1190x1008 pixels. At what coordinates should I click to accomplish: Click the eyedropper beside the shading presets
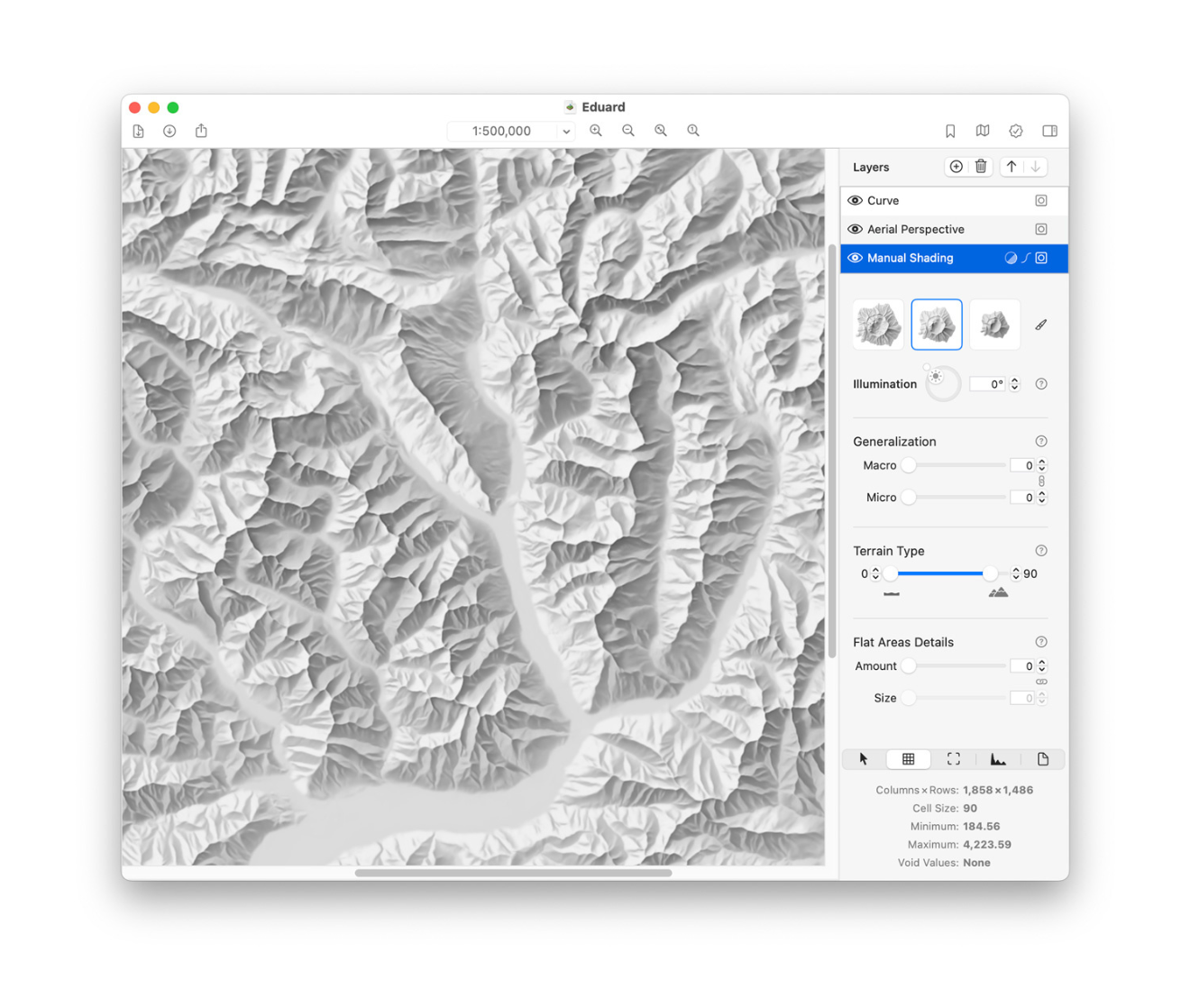pyautogui.click(x=1041, y=324)
